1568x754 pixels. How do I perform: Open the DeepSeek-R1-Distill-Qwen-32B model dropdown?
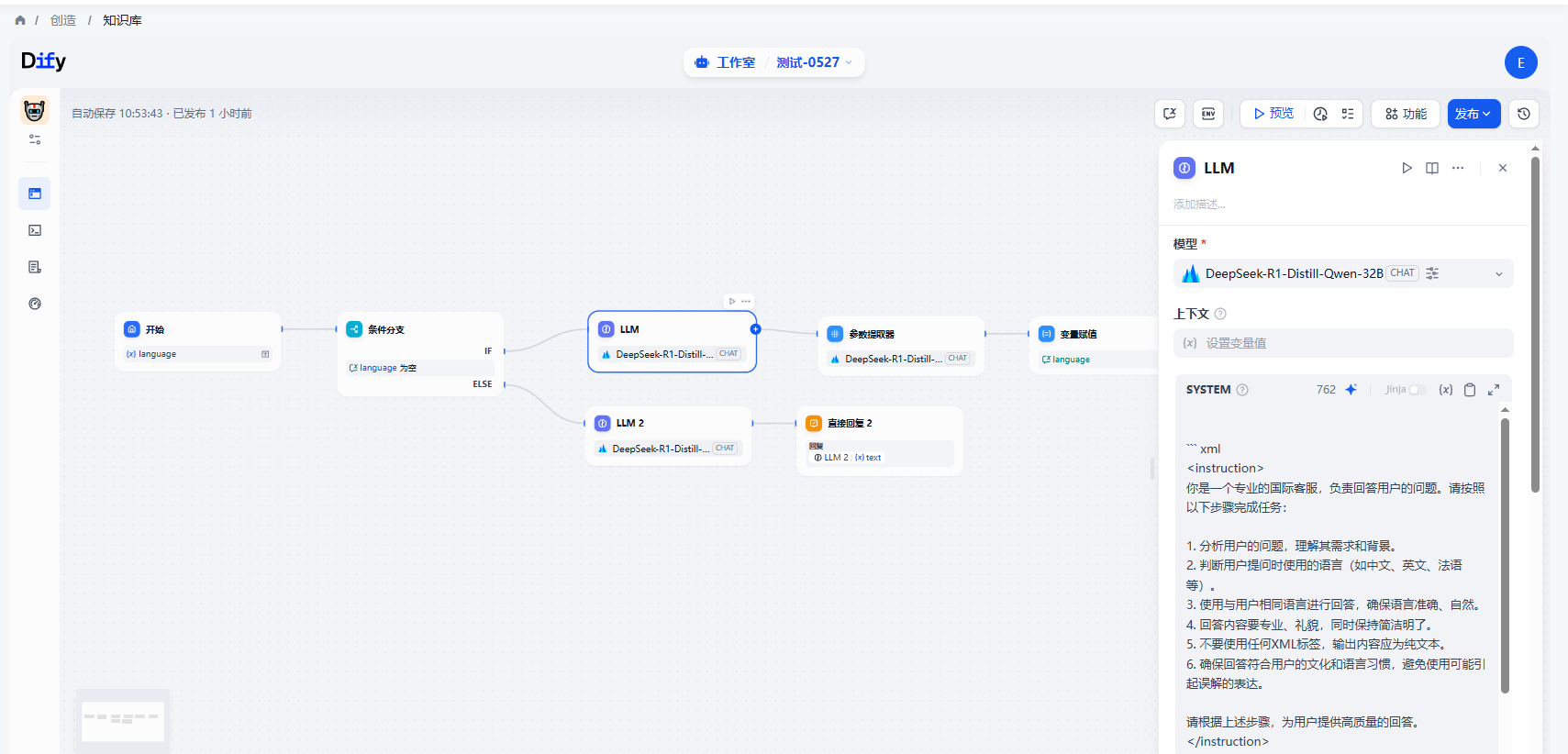[x=1343, y=273]
